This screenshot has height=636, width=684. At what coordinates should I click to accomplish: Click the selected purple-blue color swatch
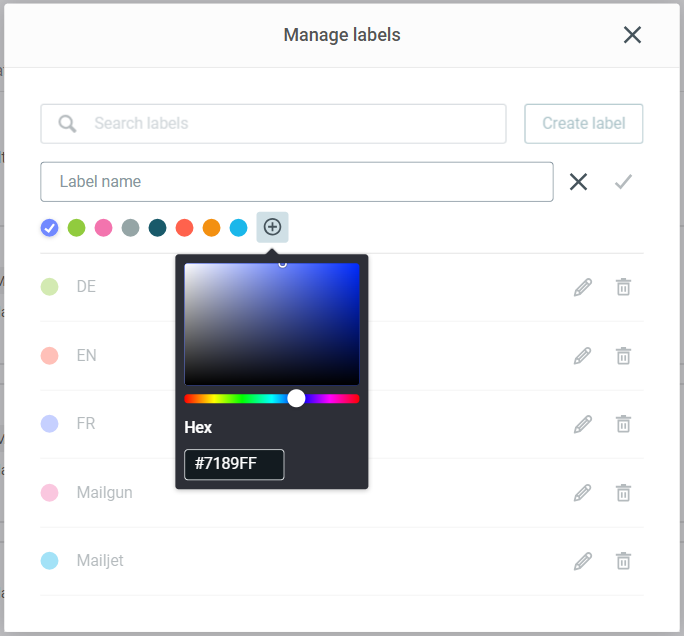pyautogui.click(x=49, y=228)
